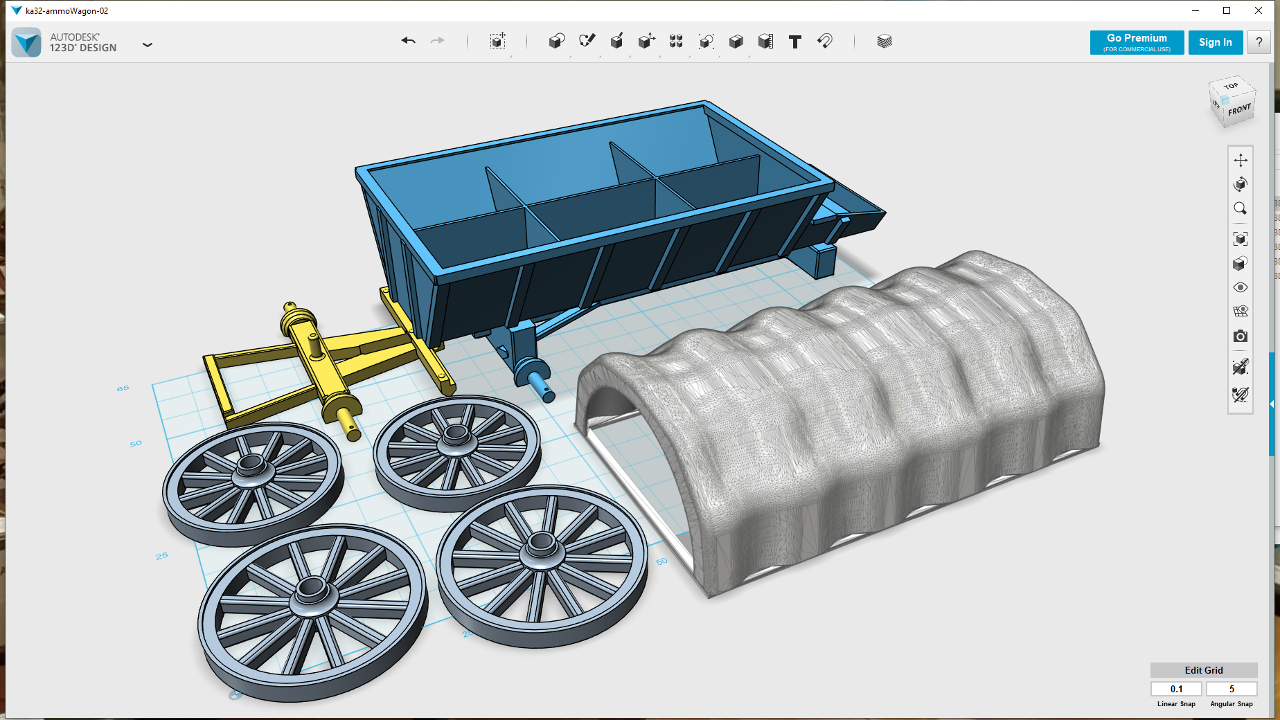This screenshot has height=720, width=1280.
Task: Select the TOP face of the view cube
Action: click(x=1231, y=87)
